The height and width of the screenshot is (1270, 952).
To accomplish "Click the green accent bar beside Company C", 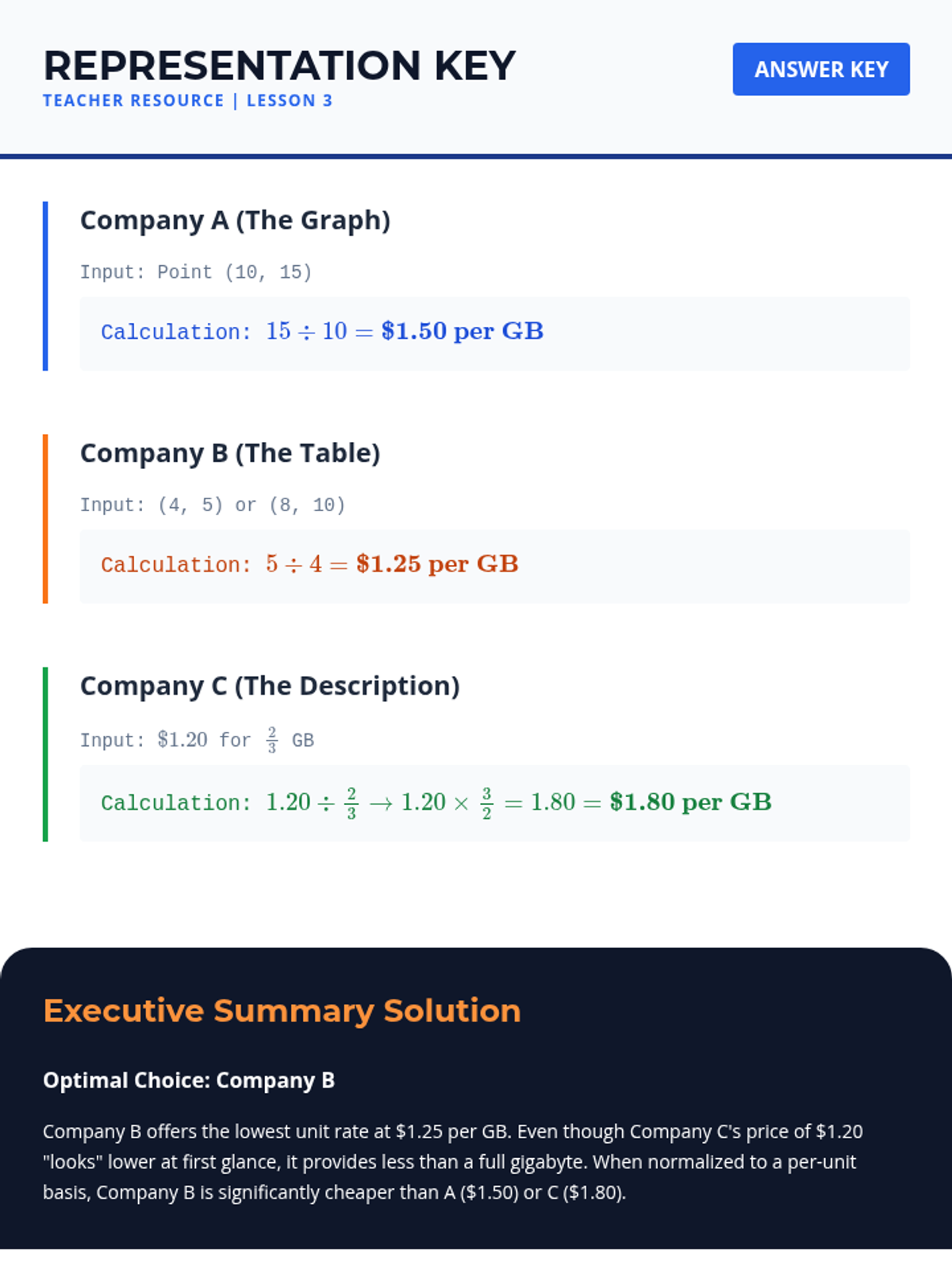I will tap(45, 754).
